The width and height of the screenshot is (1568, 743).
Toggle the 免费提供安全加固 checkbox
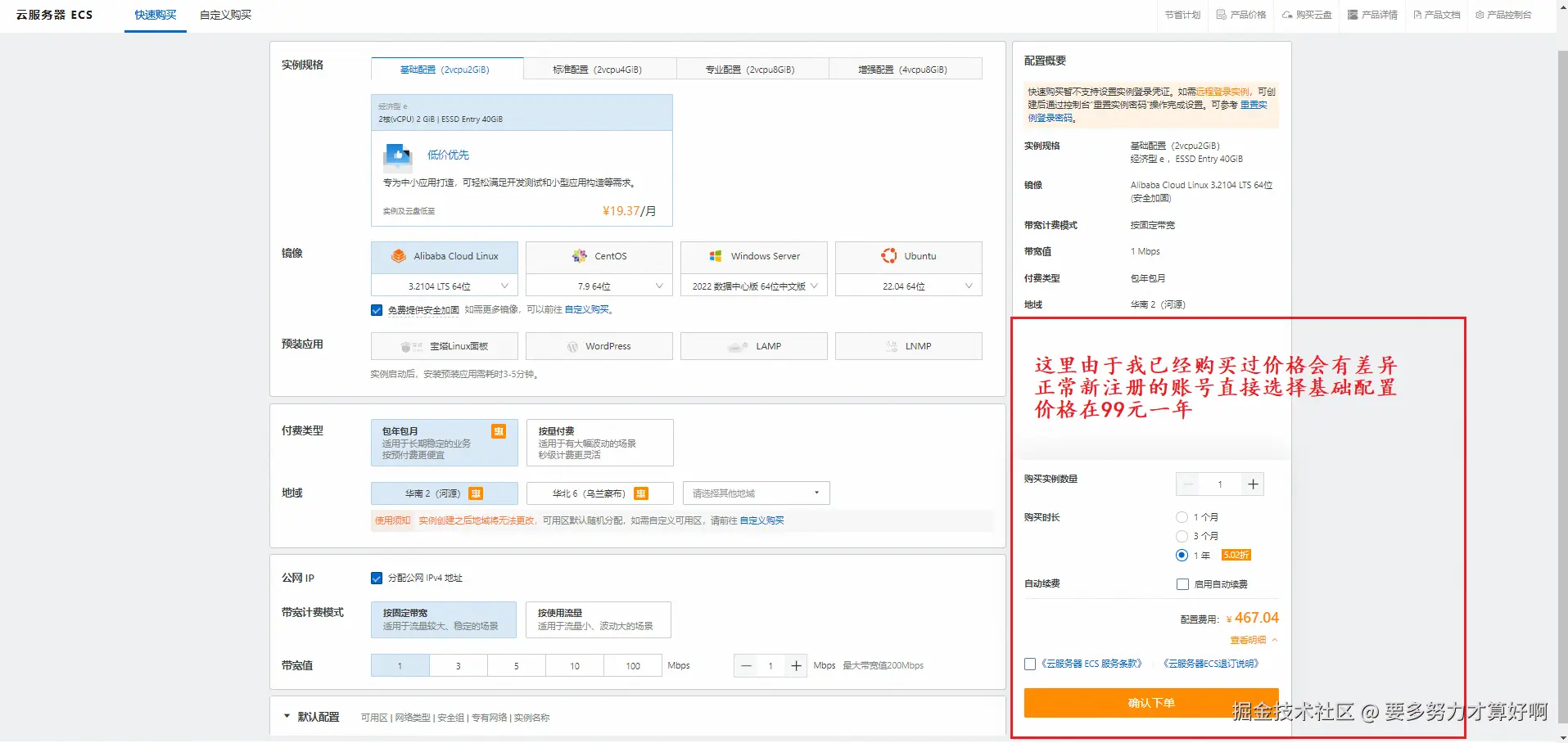click(377, 310)
